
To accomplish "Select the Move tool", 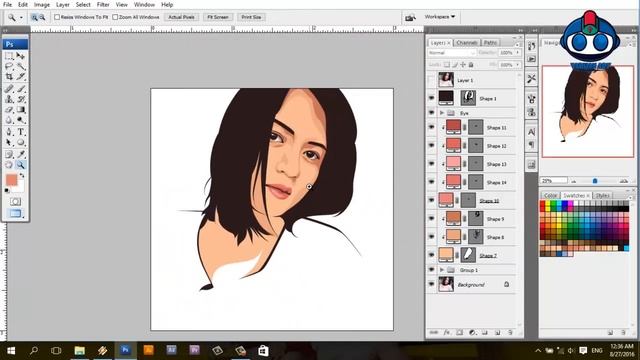I will point(20,56).
